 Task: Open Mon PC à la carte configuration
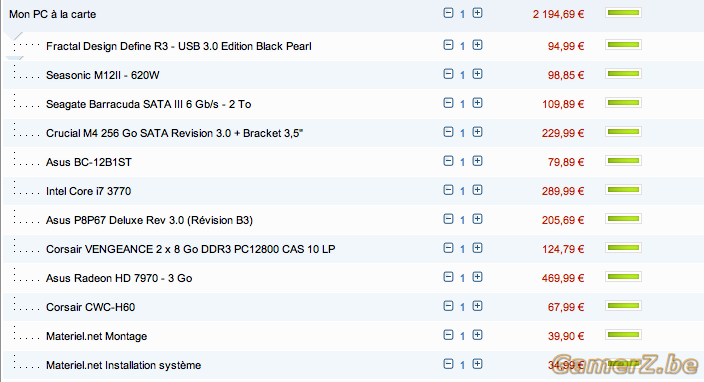(53, 14)
